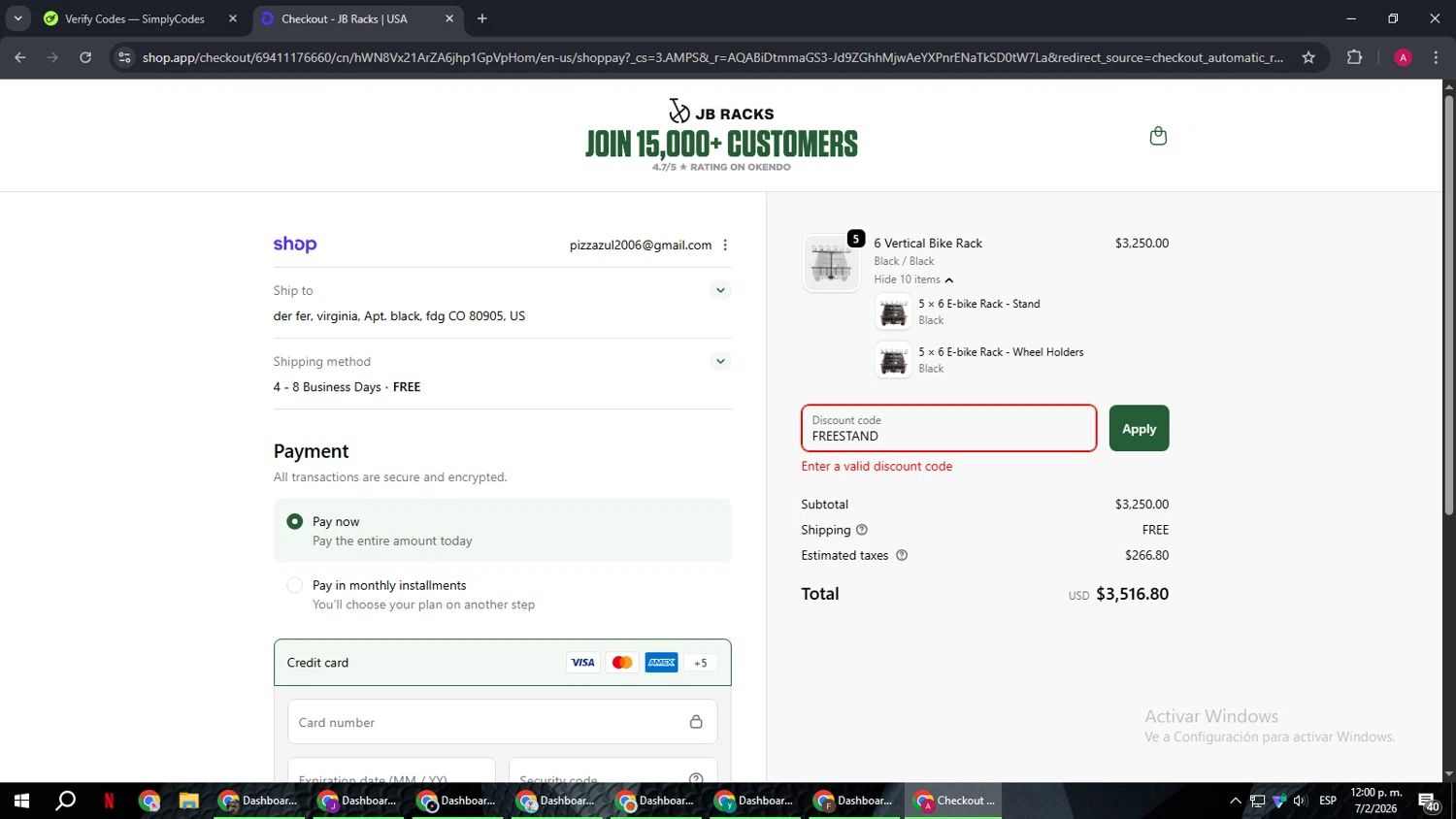Click the Card number field
This screenshot has width=1456, height=819.
click(502, 722)
